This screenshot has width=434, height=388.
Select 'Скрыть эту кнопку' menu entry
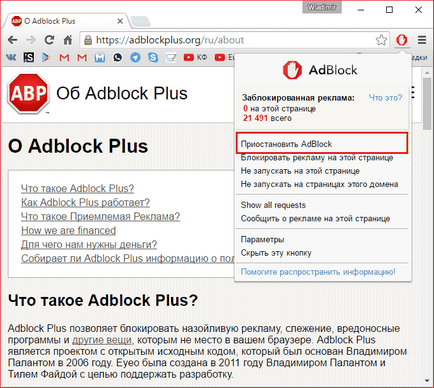point(276,253)
